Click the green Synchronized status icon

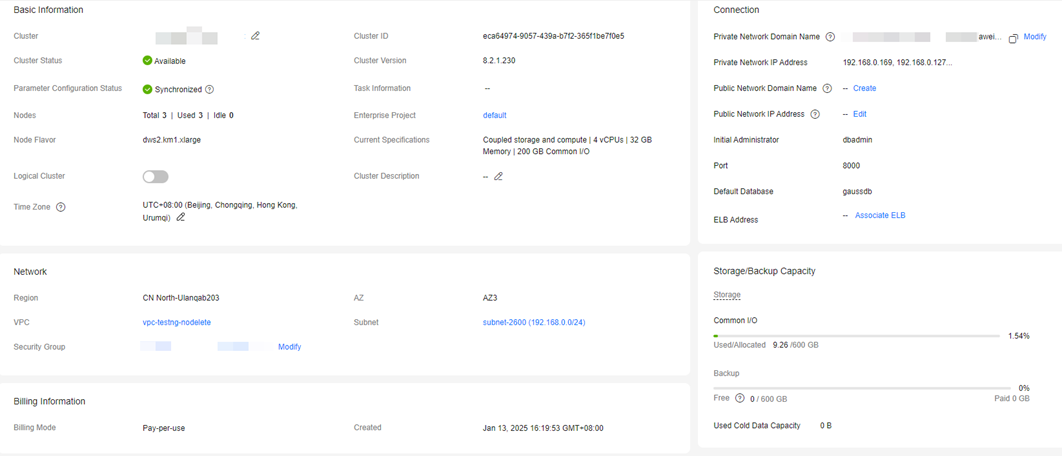147,89
